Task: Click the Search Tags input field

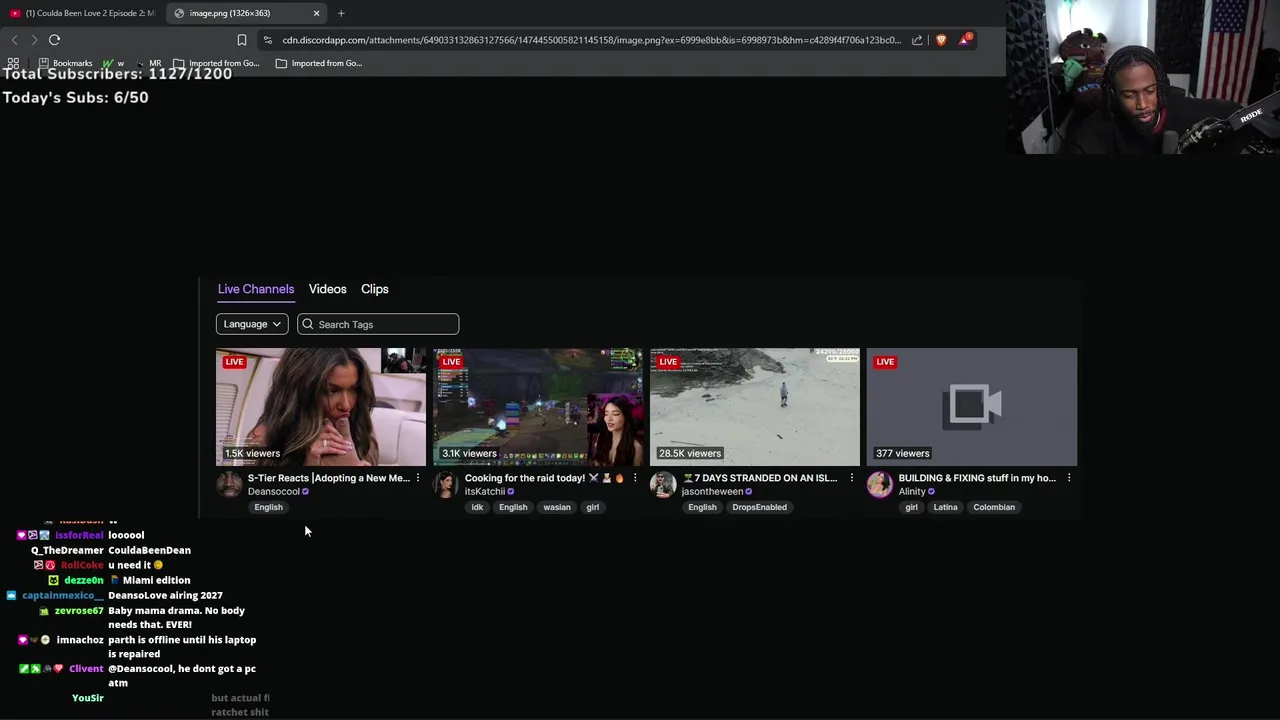Action: click(378, 324)
